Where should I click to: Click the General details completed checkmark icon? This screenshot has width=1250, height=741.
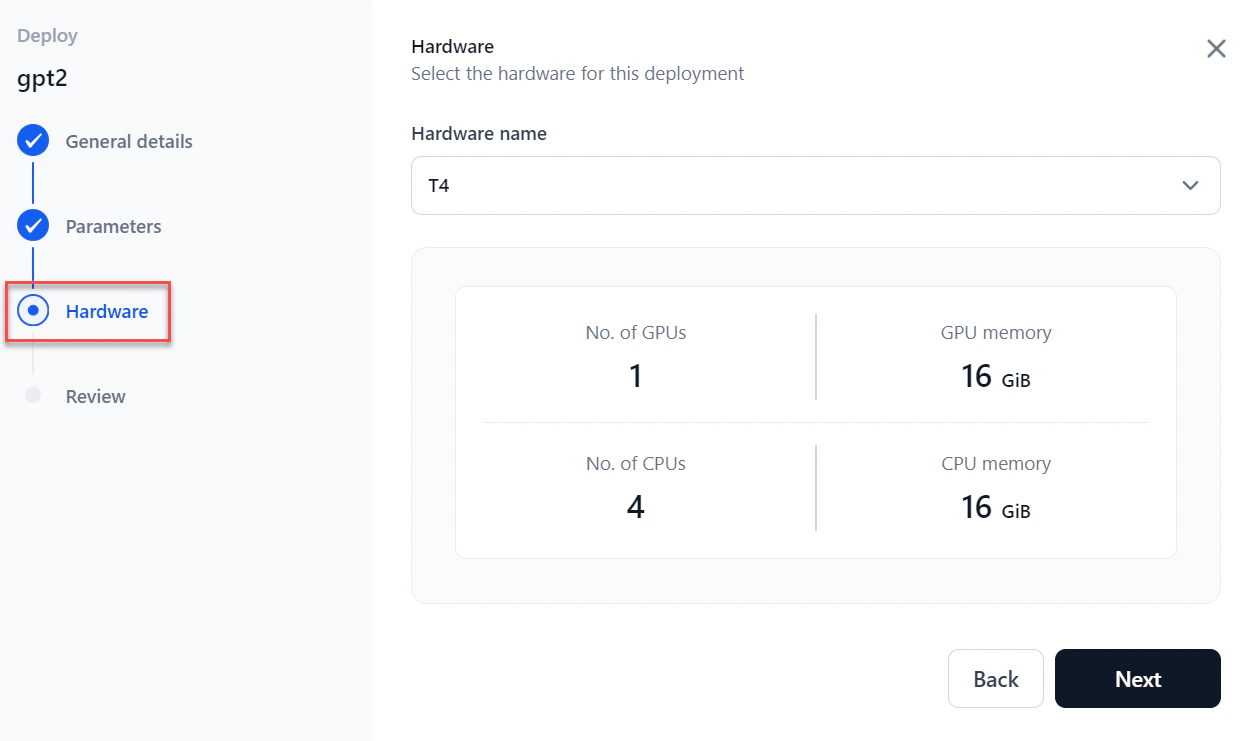(x=33, y=141)
